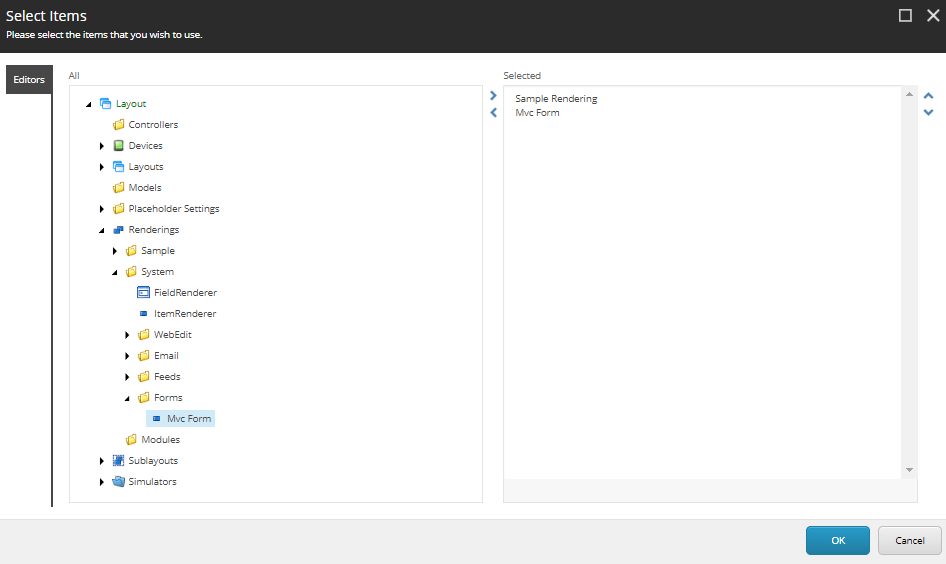The width and height of the screenshot is (946, 564).
Task: Remove selected item with left arrow
Action: (494, 112)
